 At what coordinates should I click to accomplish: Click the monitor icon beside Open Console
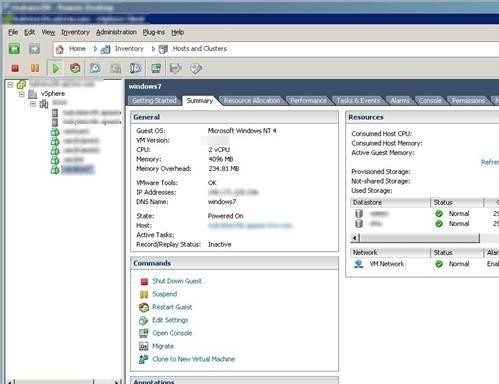143,333
